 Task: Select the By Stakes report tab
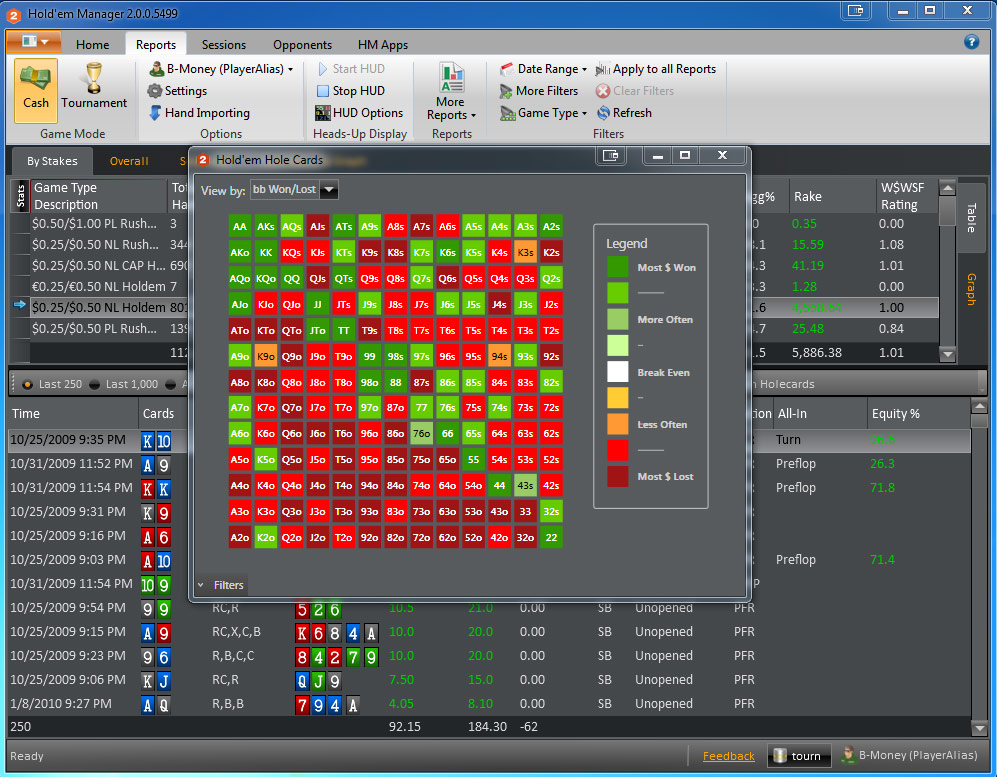pos(52,161)
